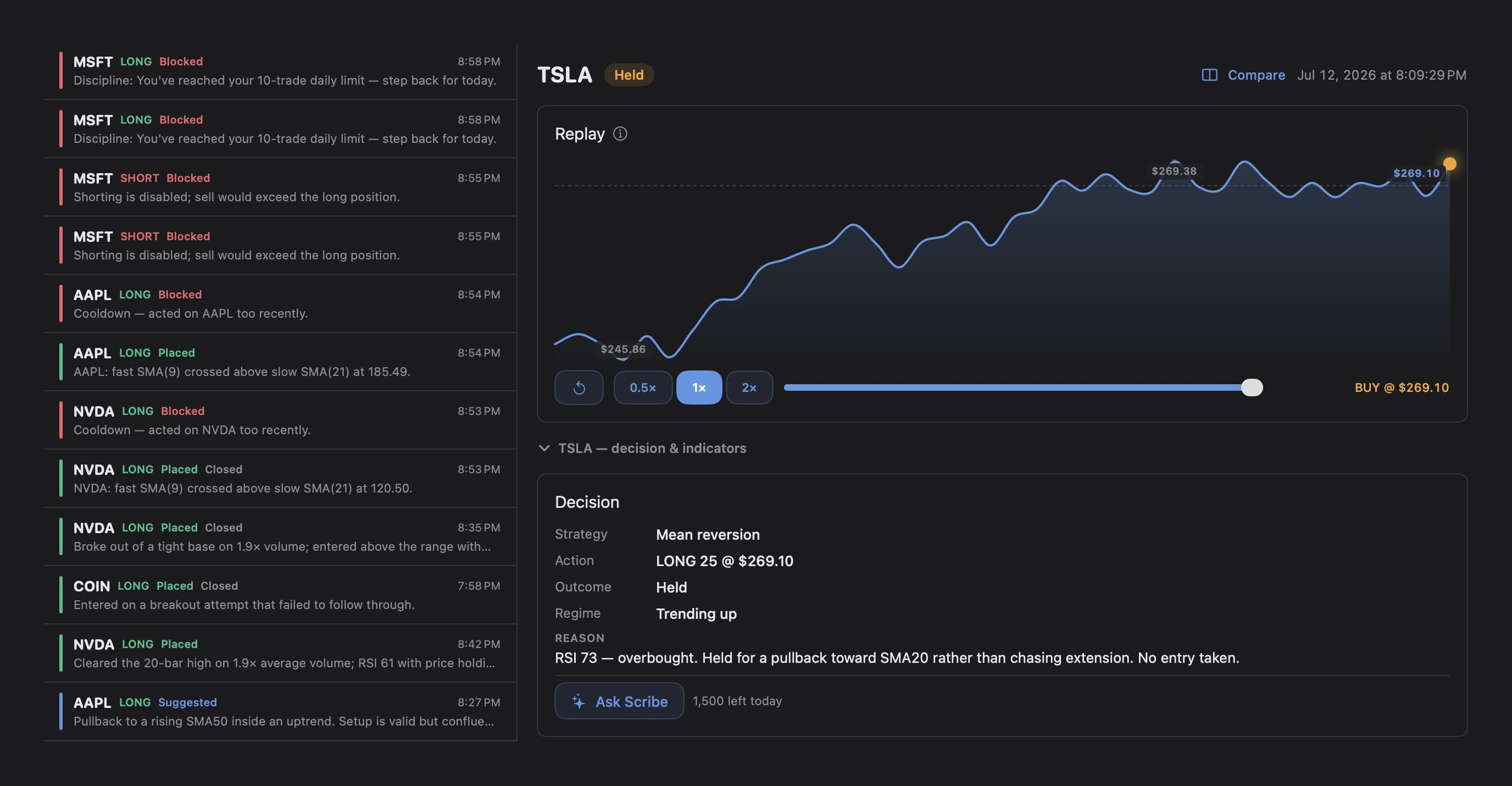Click the Held status badge beside TSLA

coord(629,75)
